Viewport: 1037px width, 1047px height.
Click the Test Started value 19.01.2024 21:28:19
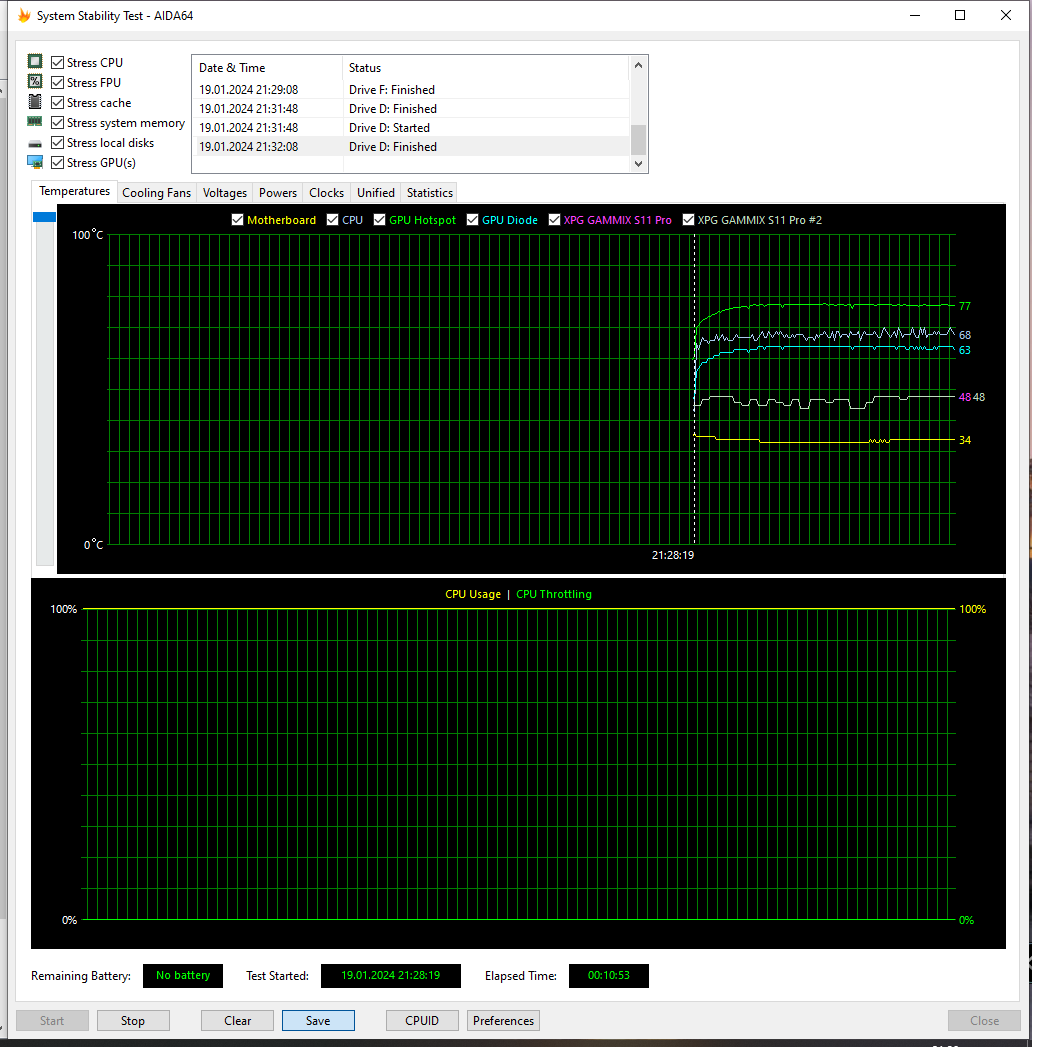click(x=391, y=976)
